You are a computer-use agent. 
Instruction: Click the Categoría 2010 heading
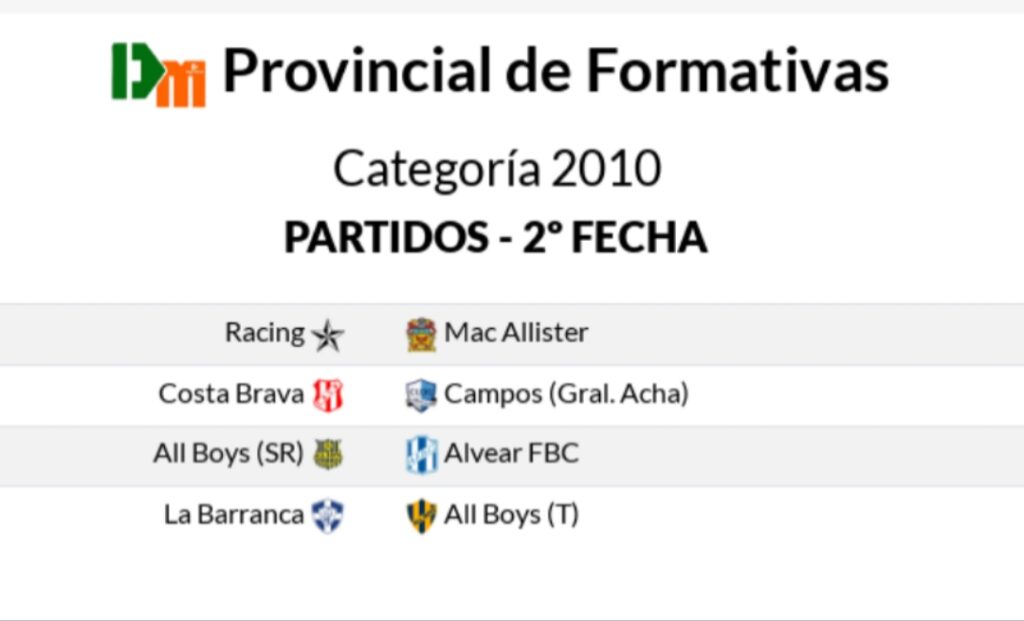coord(497,169)
